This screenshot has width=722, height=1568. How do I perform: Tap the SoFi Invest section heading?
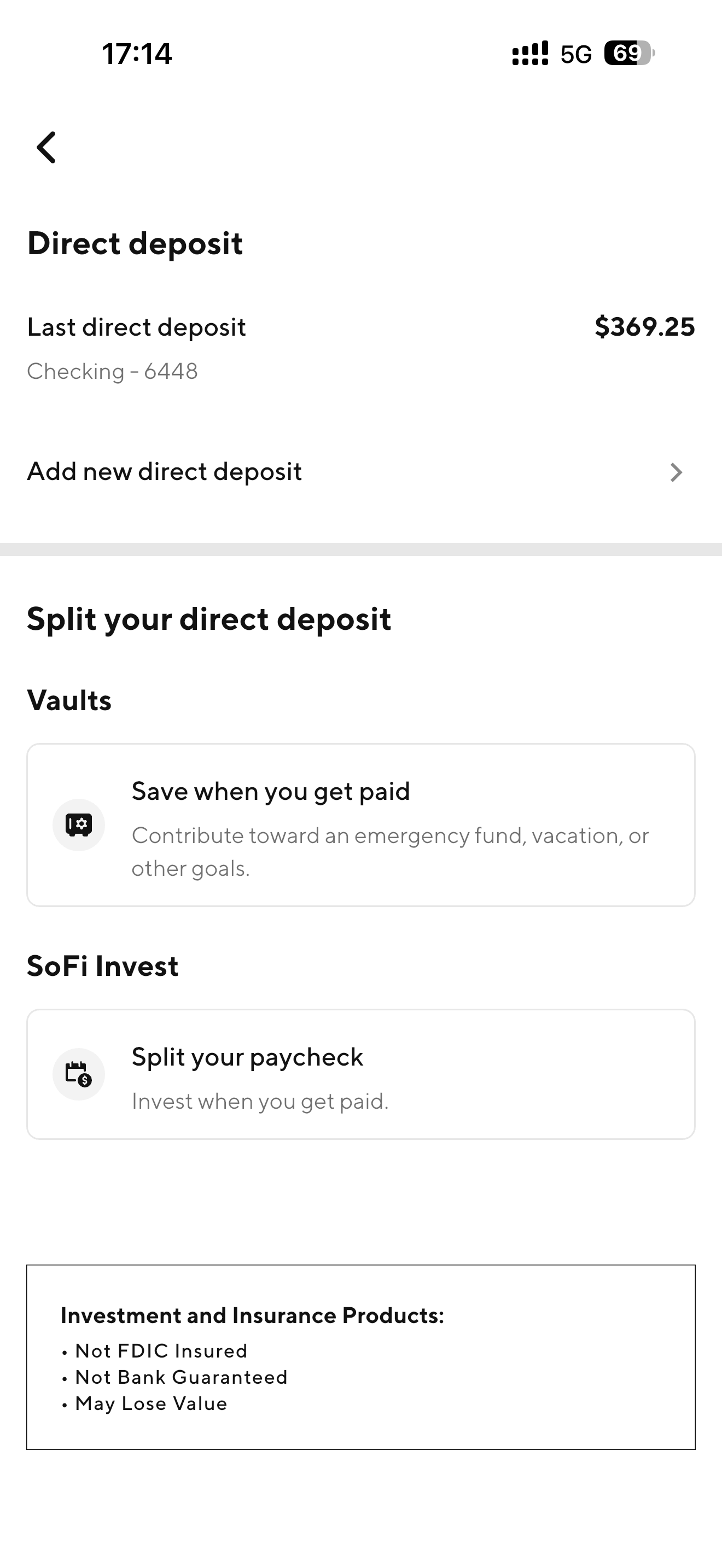click(x=102, y=966)
